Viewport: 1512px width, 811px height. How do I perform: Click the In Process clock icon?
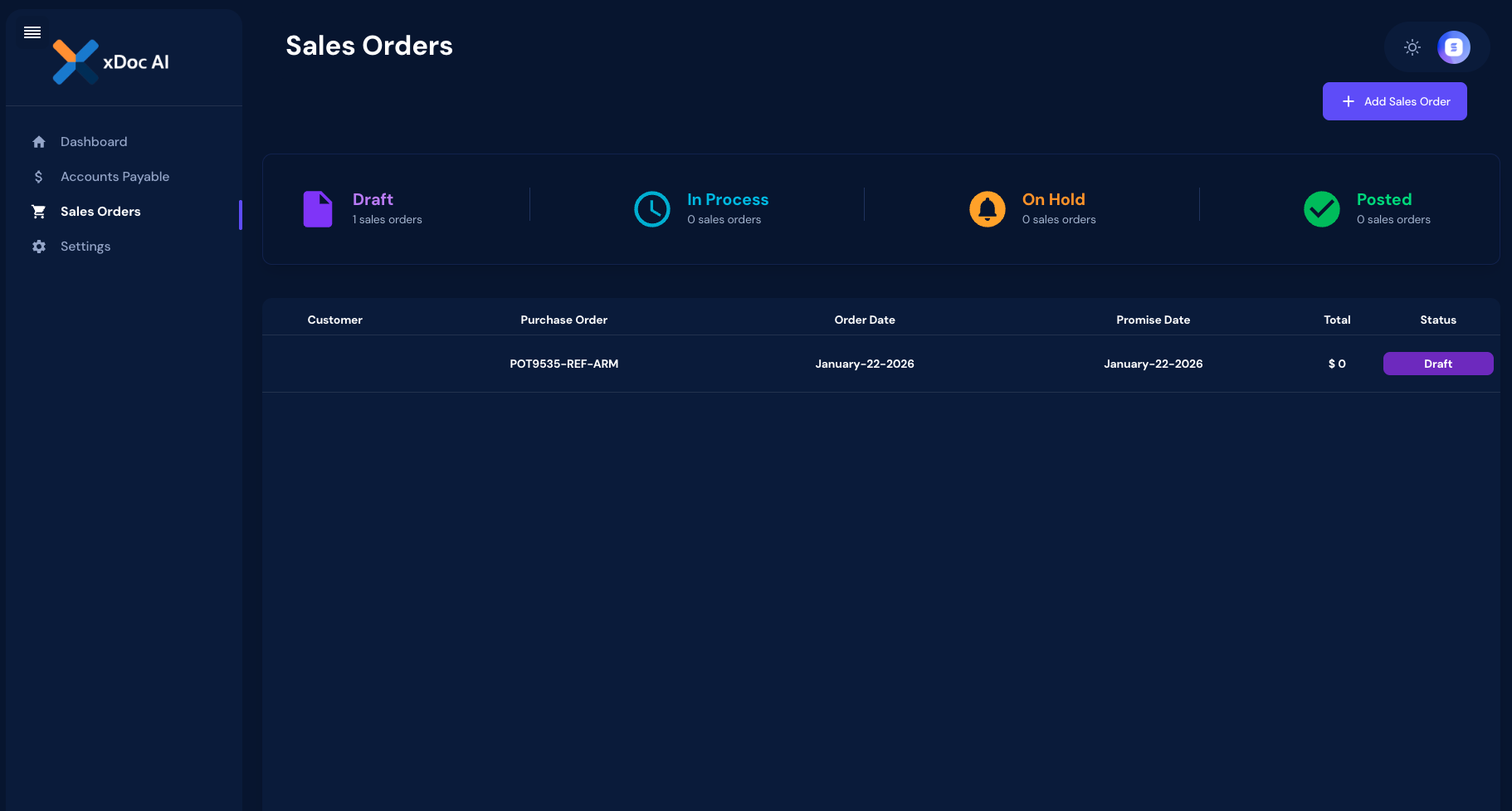pyautogui.click(x=652, y=209)
